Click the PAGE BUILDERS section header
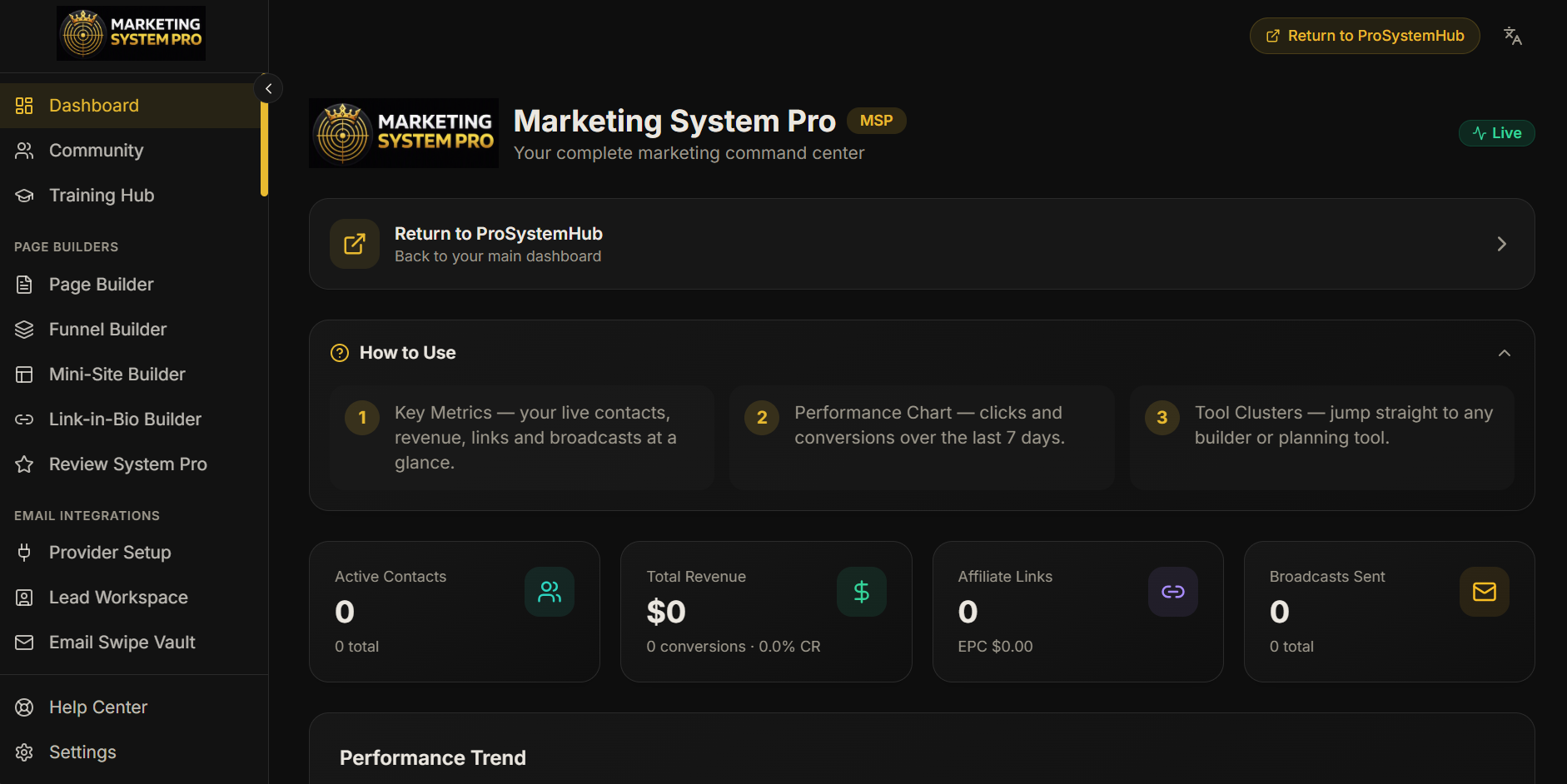This screenshot has height=784, width=1567. tap(67, 247)
